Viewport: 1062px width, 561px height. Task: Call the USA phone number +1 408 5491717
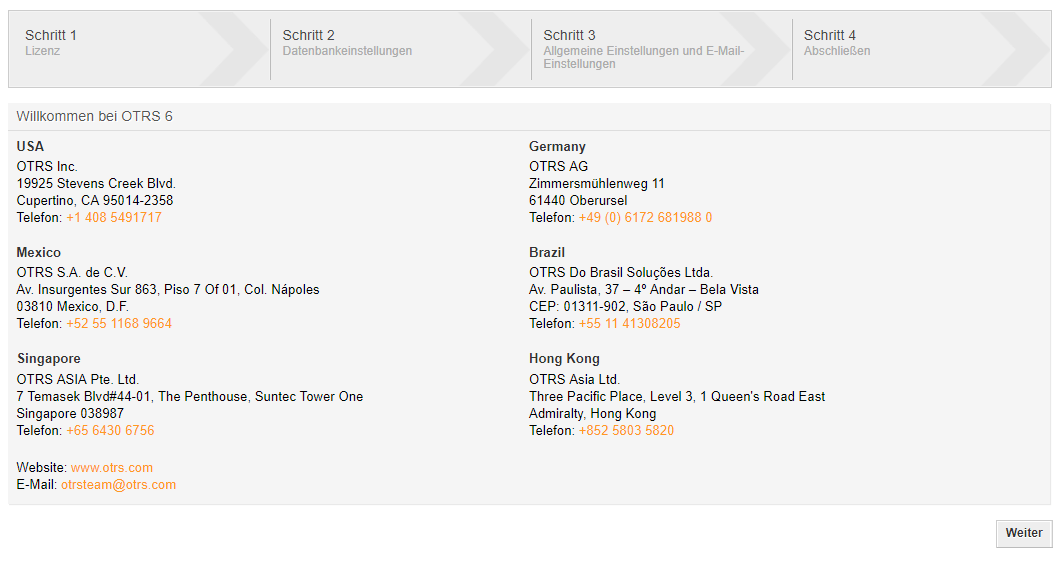pos(113,218)
